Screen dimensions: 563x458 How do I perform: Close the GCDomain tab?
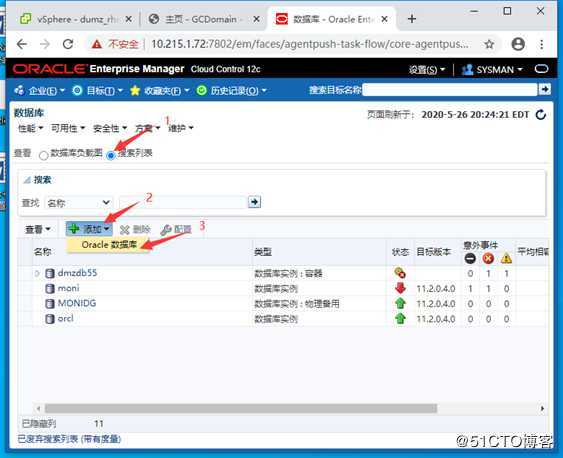(x=256, y=19)
